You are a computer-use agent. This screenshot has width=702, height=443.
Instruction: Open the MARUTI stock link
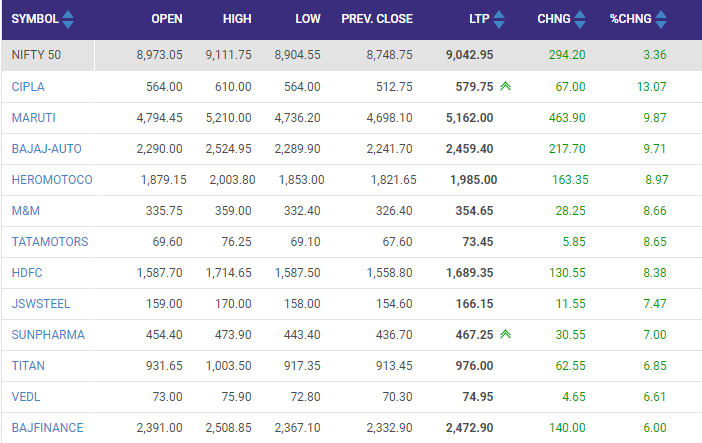pyautogui.click(x=33, y=118)
